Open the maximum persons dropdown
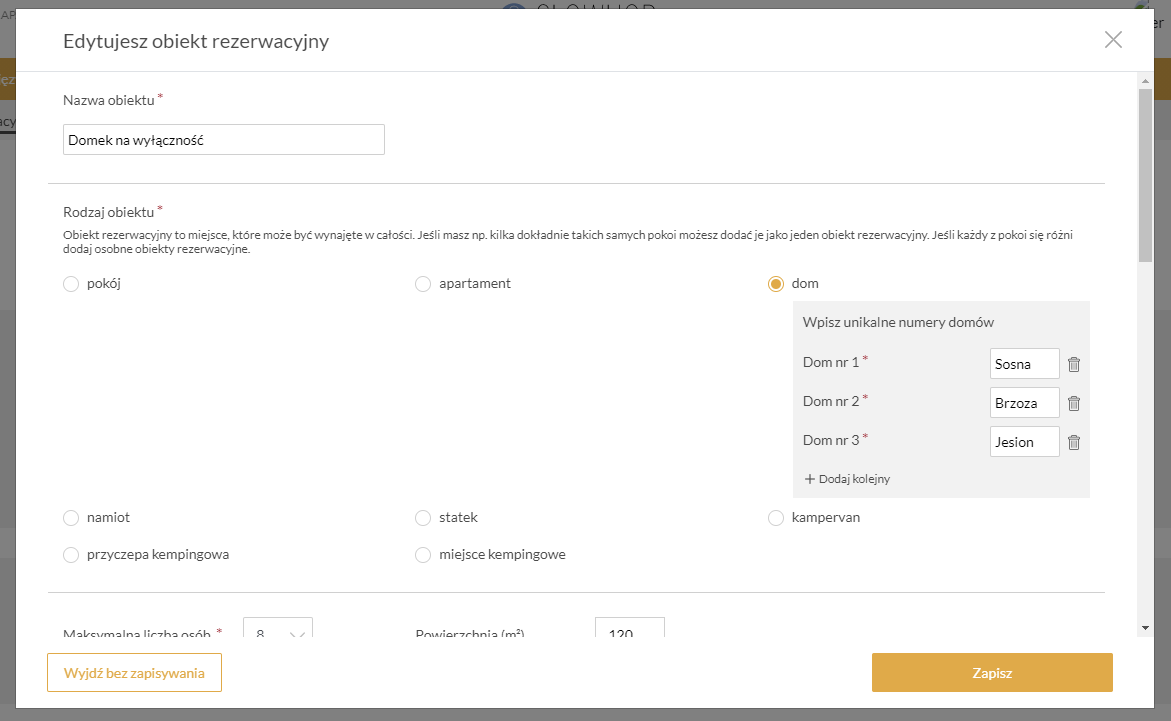 pyautogui.click(x=278, y=630)
